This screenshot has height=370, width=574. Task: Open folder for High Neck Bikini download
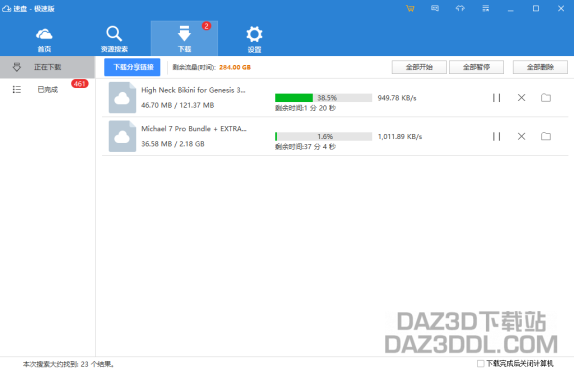(546, 98)
